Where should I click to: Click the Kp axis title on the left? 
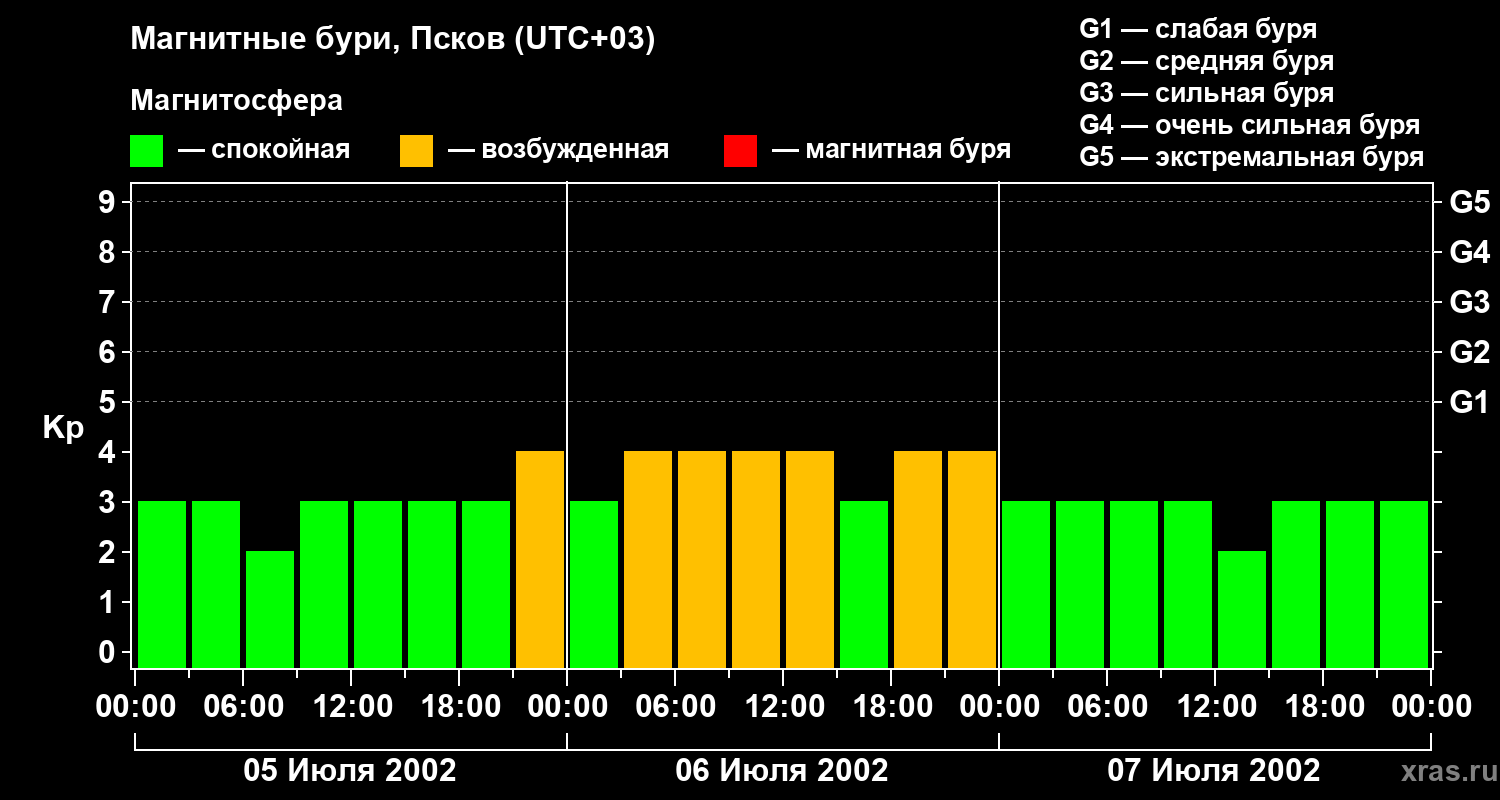pyautogui.click(x=63, y=428)
